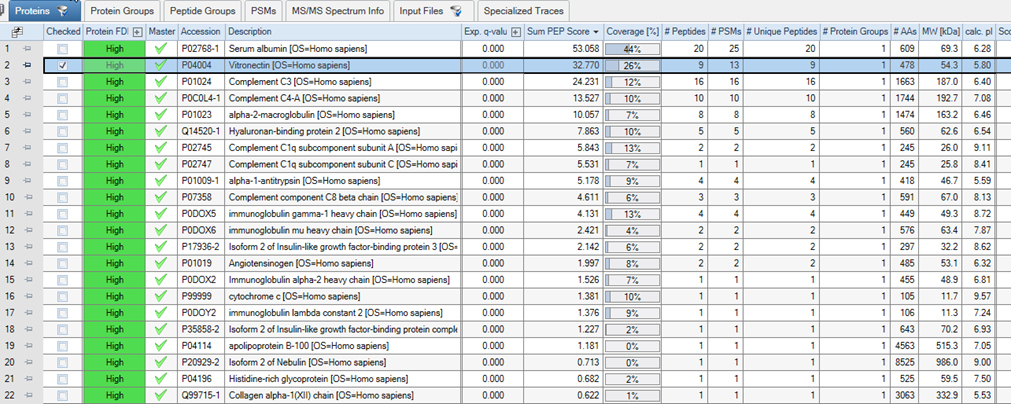1011x404 pixels.
Task: Click the 12% coverage bar for Complement C3
Action: click(x=632, y=82)
